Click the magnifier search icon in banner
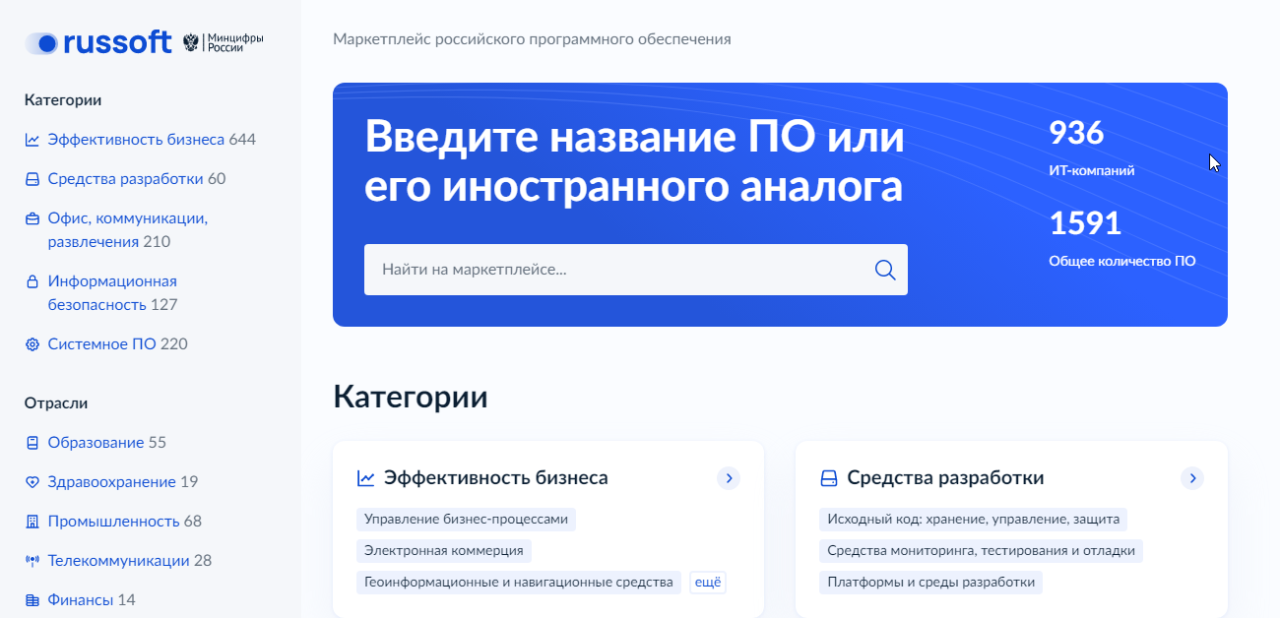This screenshot has height=618, width=1280. coord(885,270)
